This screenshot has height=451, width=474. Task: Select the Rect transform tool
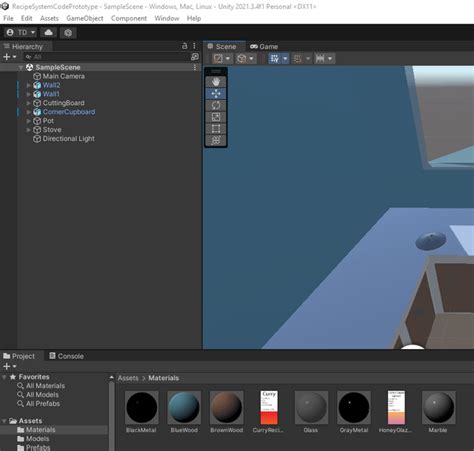[216, 129]
